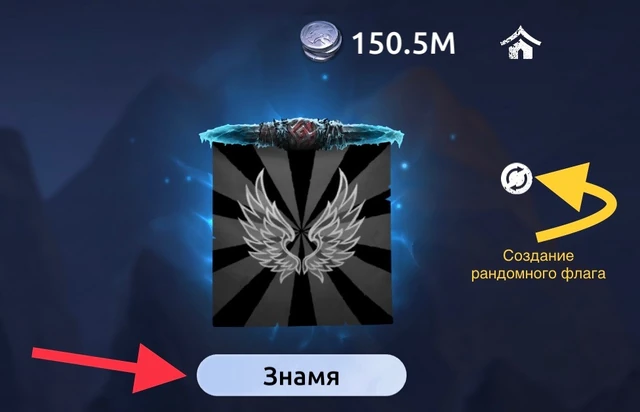Click the banner's top-left corner under the pole
This screenshot has height=412, width=640.
[x=222, y=154]
